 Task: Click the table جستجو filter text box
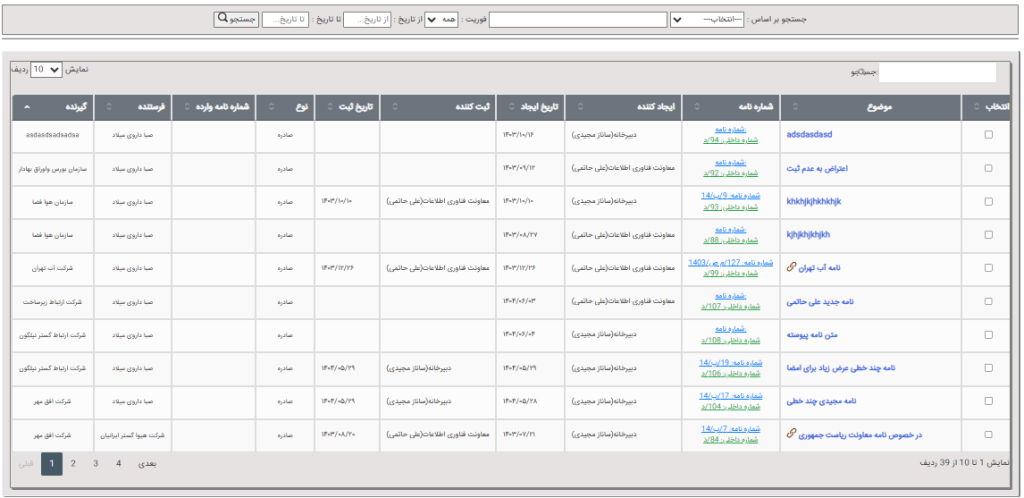pos(938,72)
